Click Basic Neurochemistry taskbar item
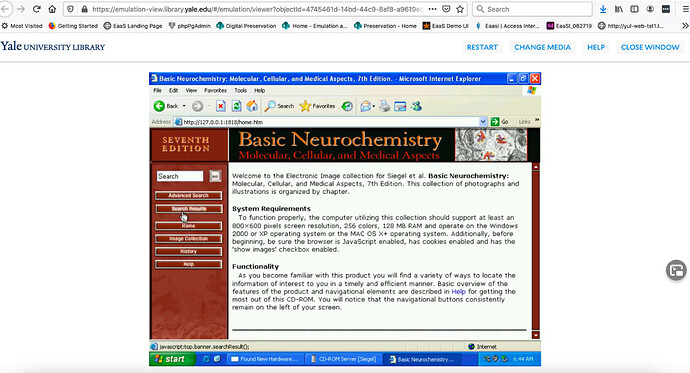Image resolution: width=690 pixels, height=373 pixels. click(422, 359)
